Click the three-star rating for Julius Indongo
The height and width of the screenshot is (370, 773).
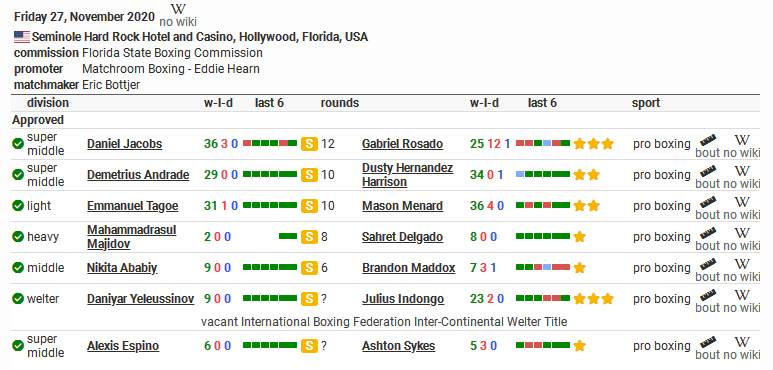tap(594, 299)
